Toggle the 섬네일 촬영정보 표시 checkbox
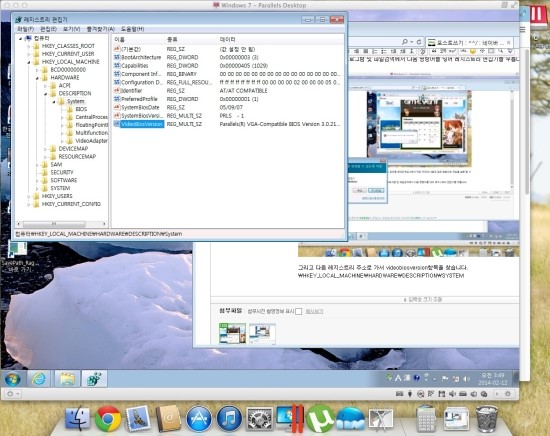Screen dimensions: 550x436 299,311
